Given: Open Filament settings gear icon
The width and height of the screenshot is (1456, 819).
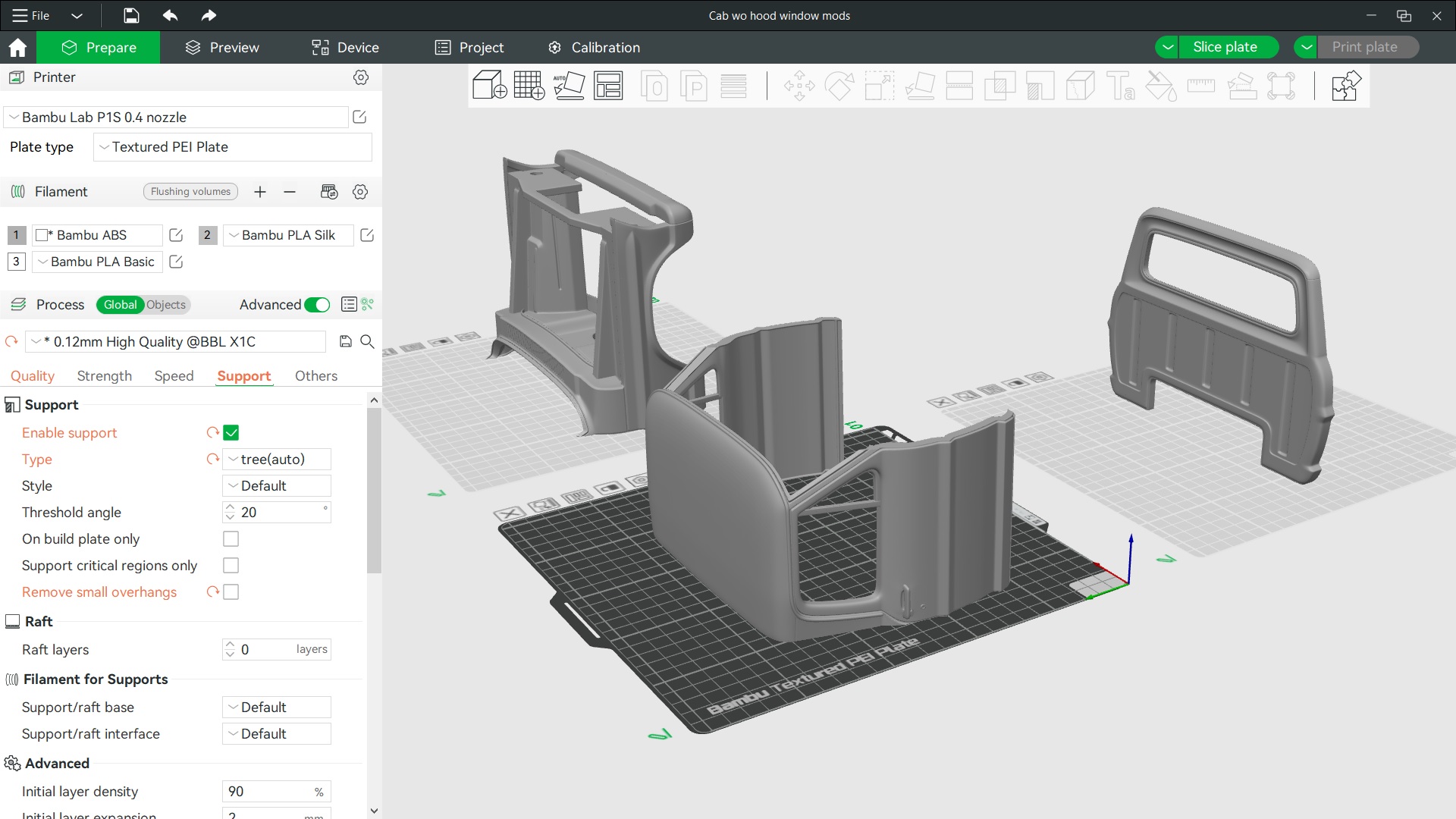Looking at the screenshot, I should [360, 192].
